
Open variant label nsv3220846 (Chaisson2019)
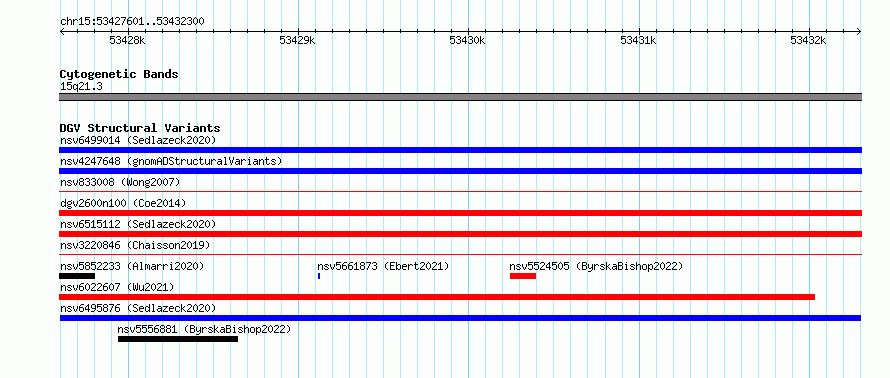click(135, 245)
